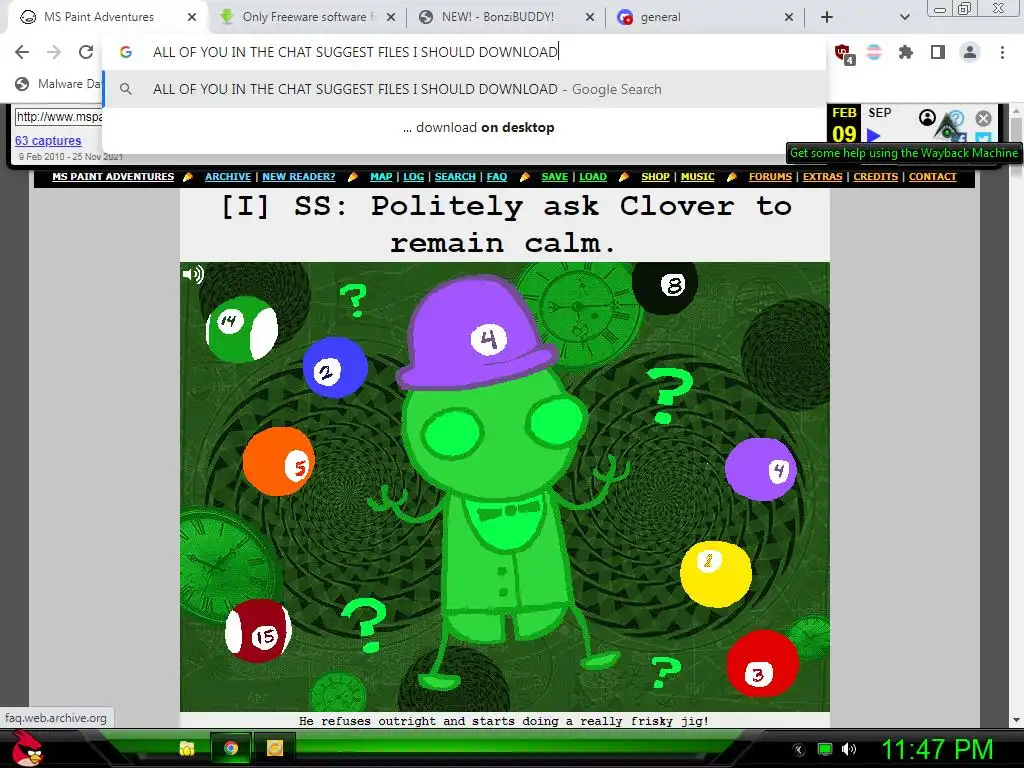The height and width of the screenshot is (768, 1024).
Task: Open the yellow app taskbar icon
Action: pos(275,748)
